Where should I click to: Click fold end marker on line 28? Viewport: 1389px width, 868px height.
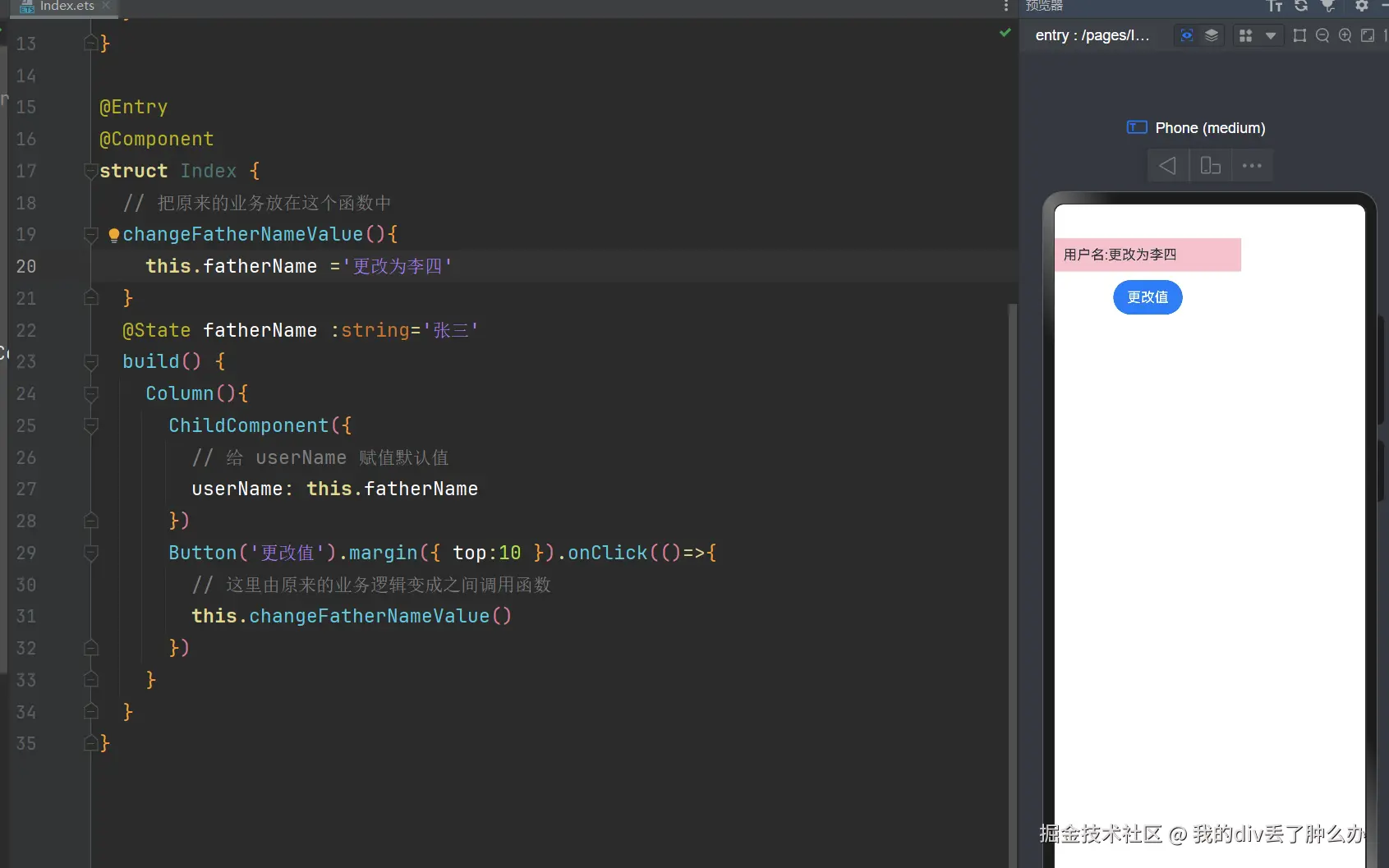[91, 521]
